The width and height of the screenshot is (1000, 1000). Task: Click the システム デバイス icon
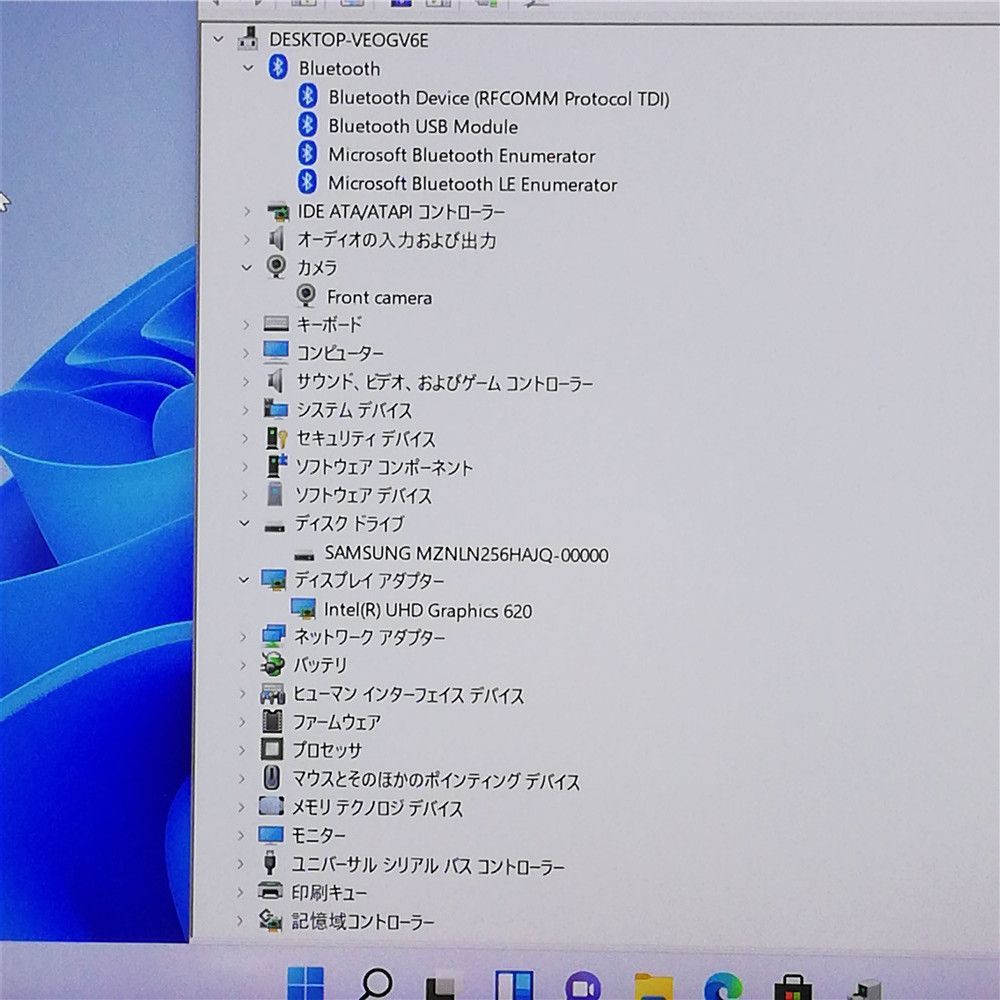click(275, 409)
